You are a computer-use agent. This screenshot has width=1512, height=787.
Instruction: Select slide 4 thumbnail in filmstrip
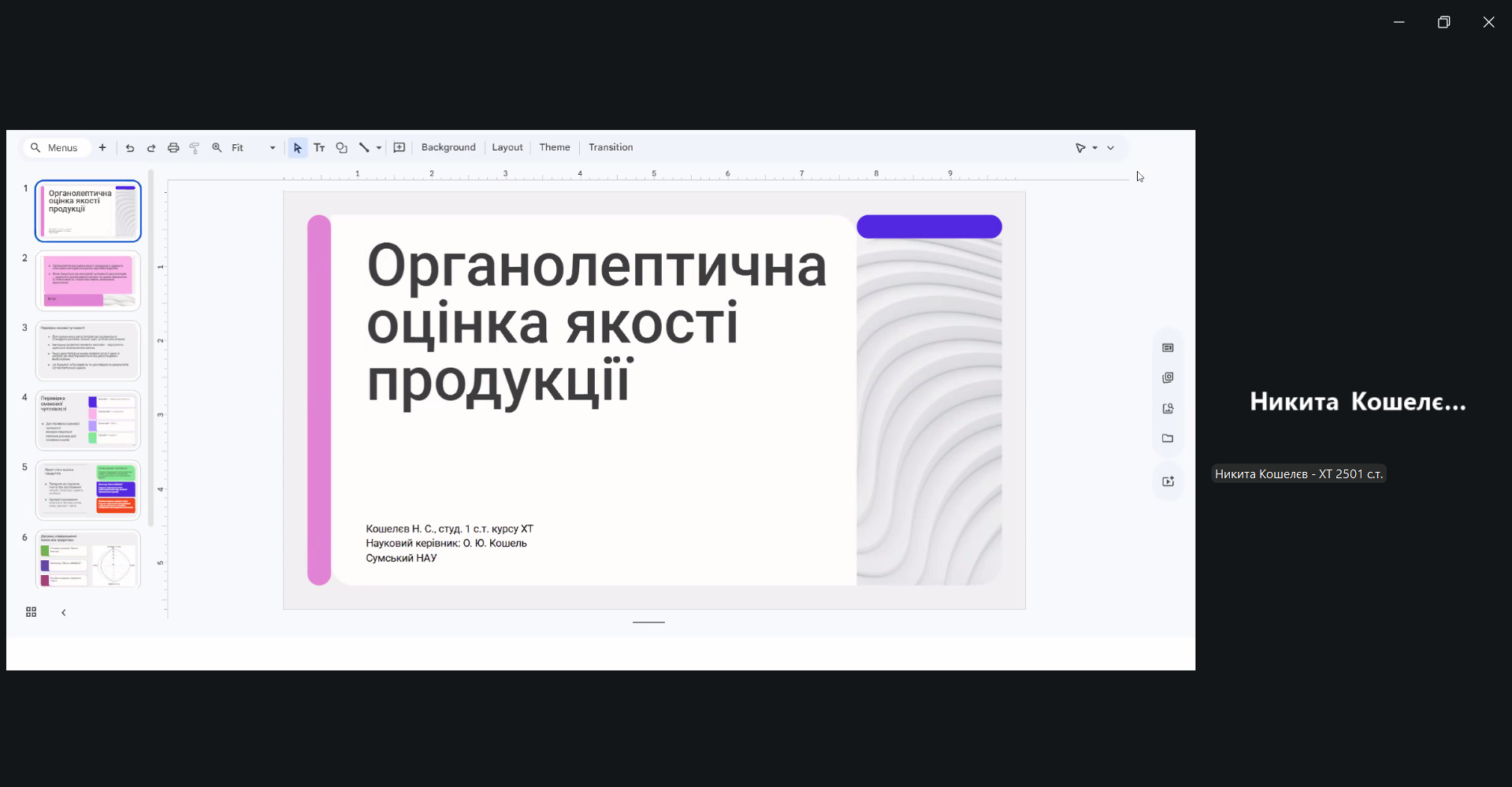88,420
